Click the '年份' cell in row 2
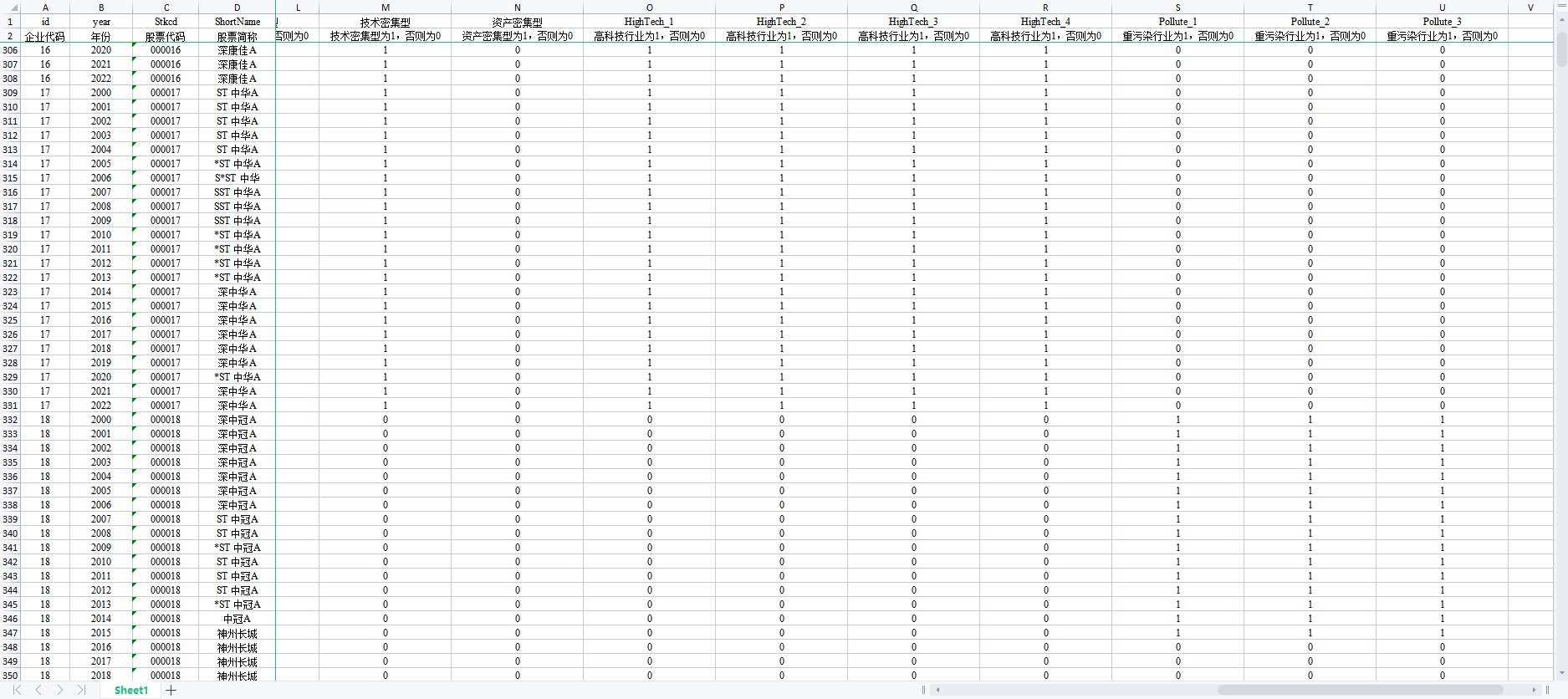The height and width of the screenshot is (699, 1568). [101, 36]
